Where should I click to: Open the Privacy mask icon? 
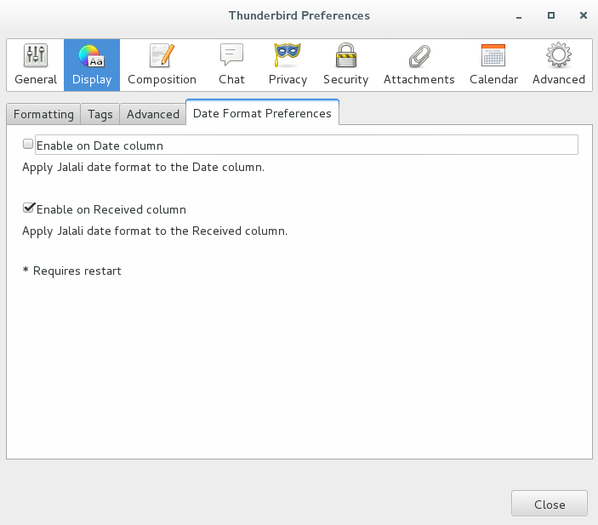coord(288,65)
